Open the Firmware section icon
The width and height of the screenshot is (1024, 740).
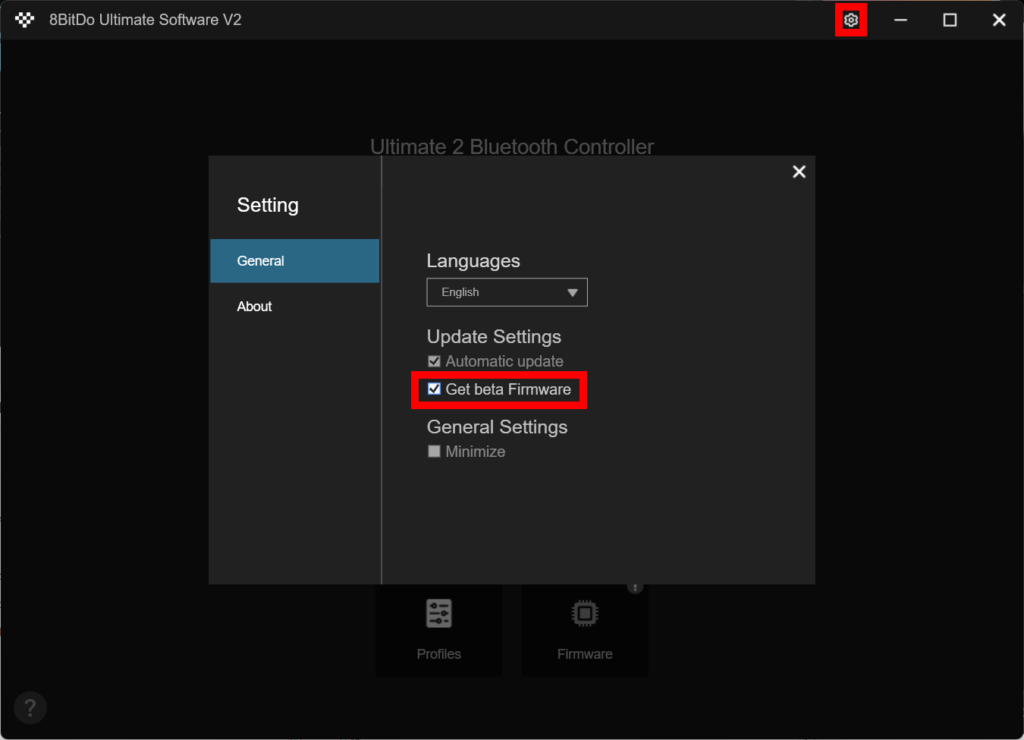tap(584, 613)
